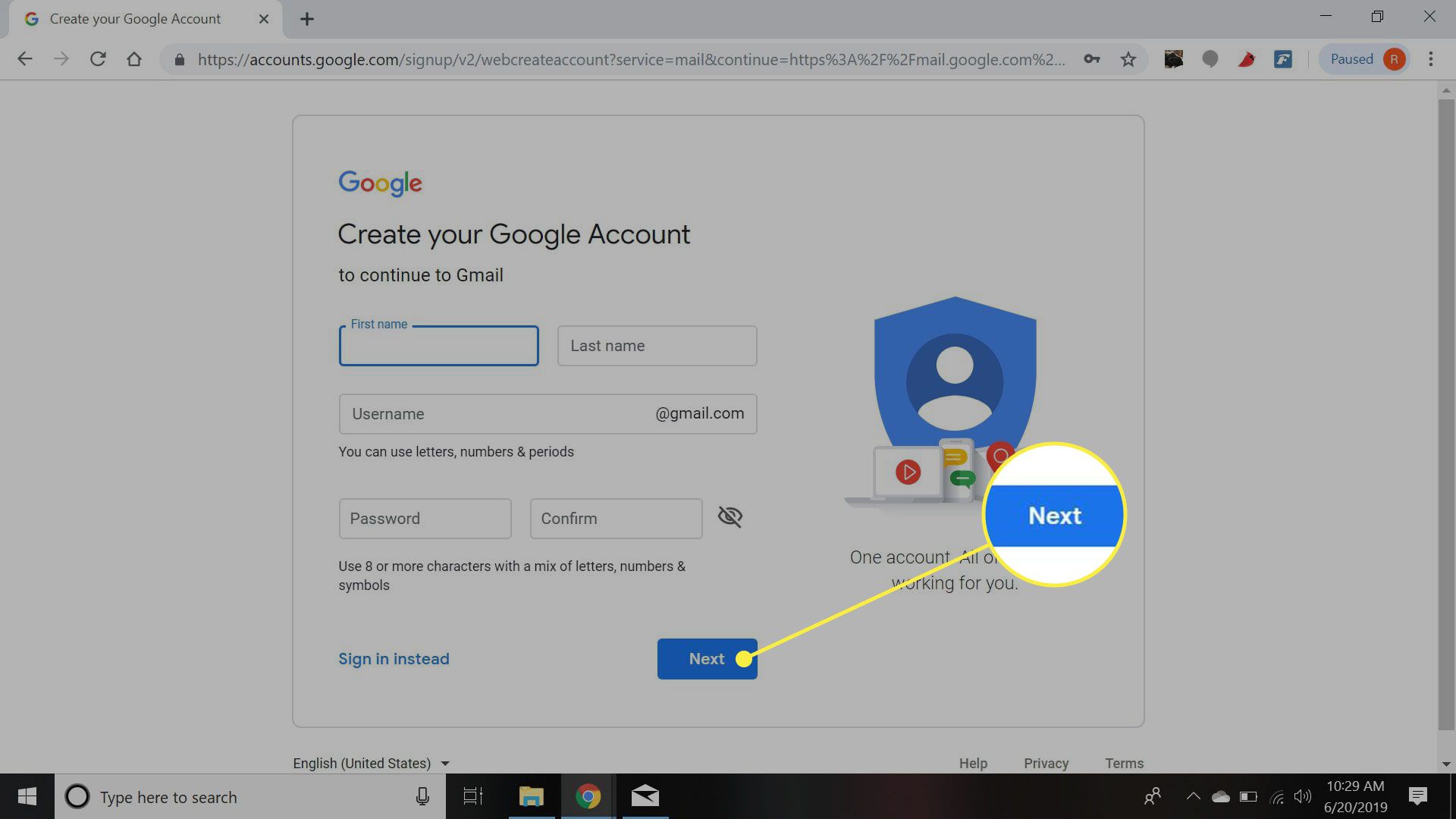Open Wi-Fi network tray icon
The image size is (1456, 819).
pyautogui.click(x=1277, y=796)
